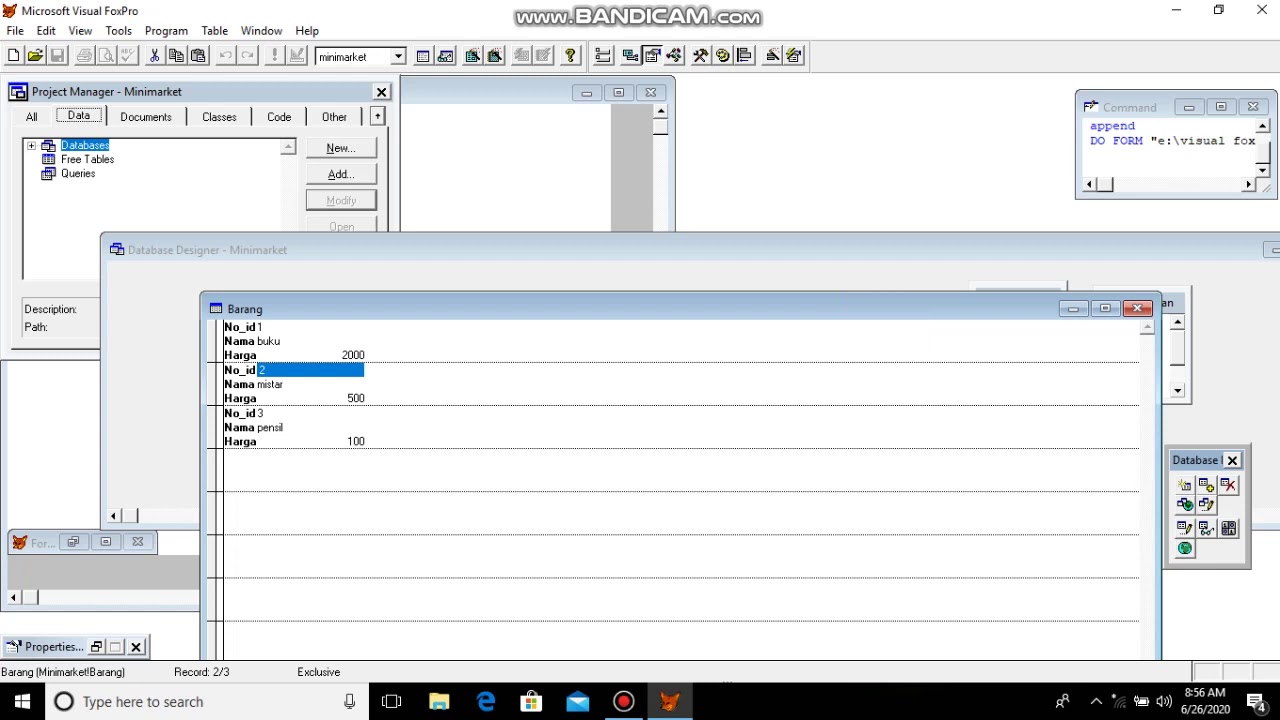Click the 'append' line in Command window
1280x720 pixels.
point(1112,126)
